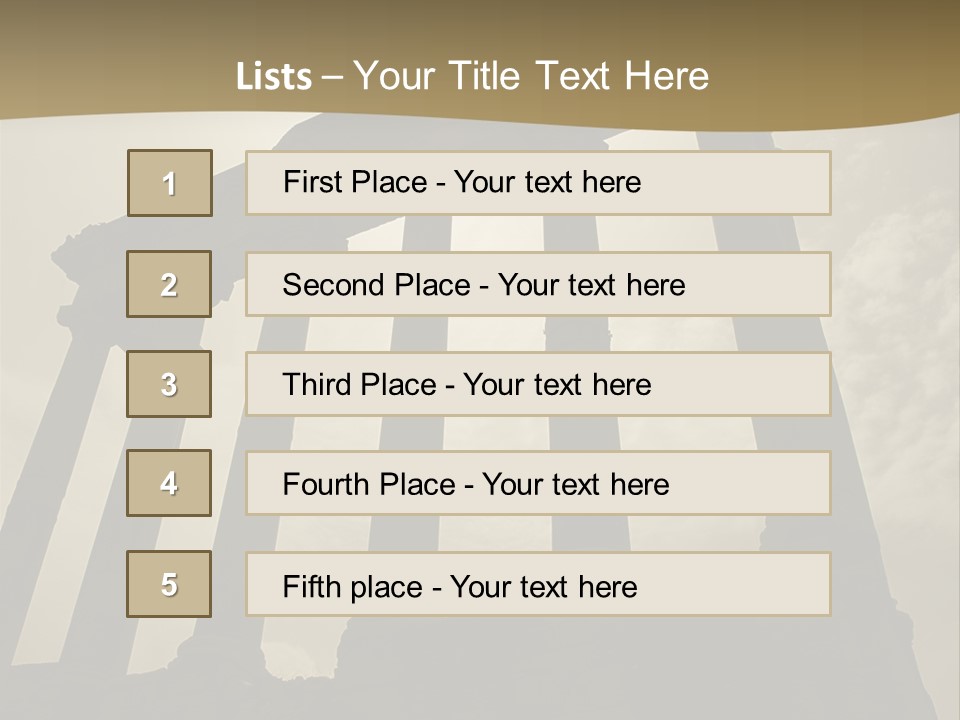Click the number 3 square
Screen dimensions: 960x720
(169, 384)
